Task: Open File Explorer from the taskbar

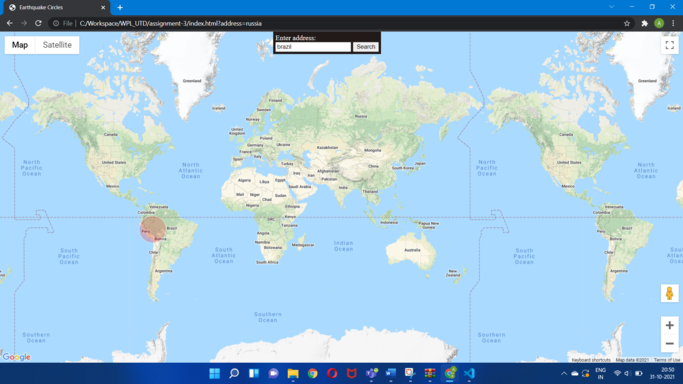Action: tap(293, 373)
